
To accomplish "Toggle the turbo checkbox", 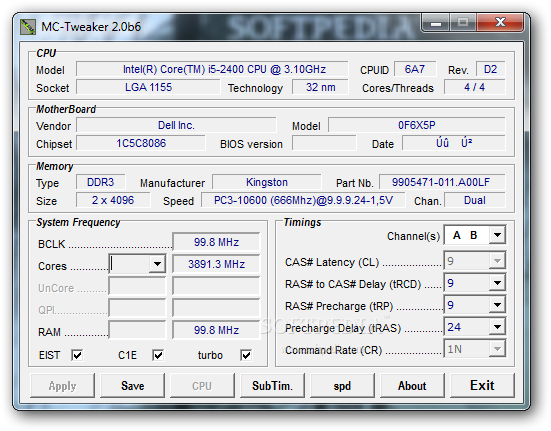I will 246,355.
